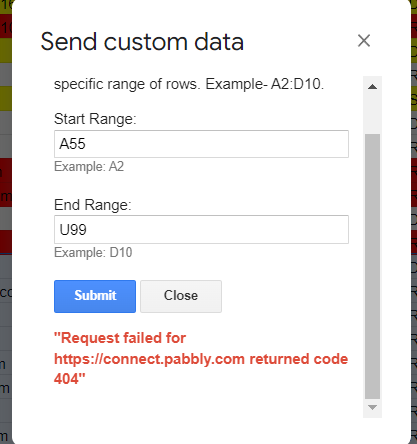
Task: Click the Send custom data title
Action: coord(142,42)
